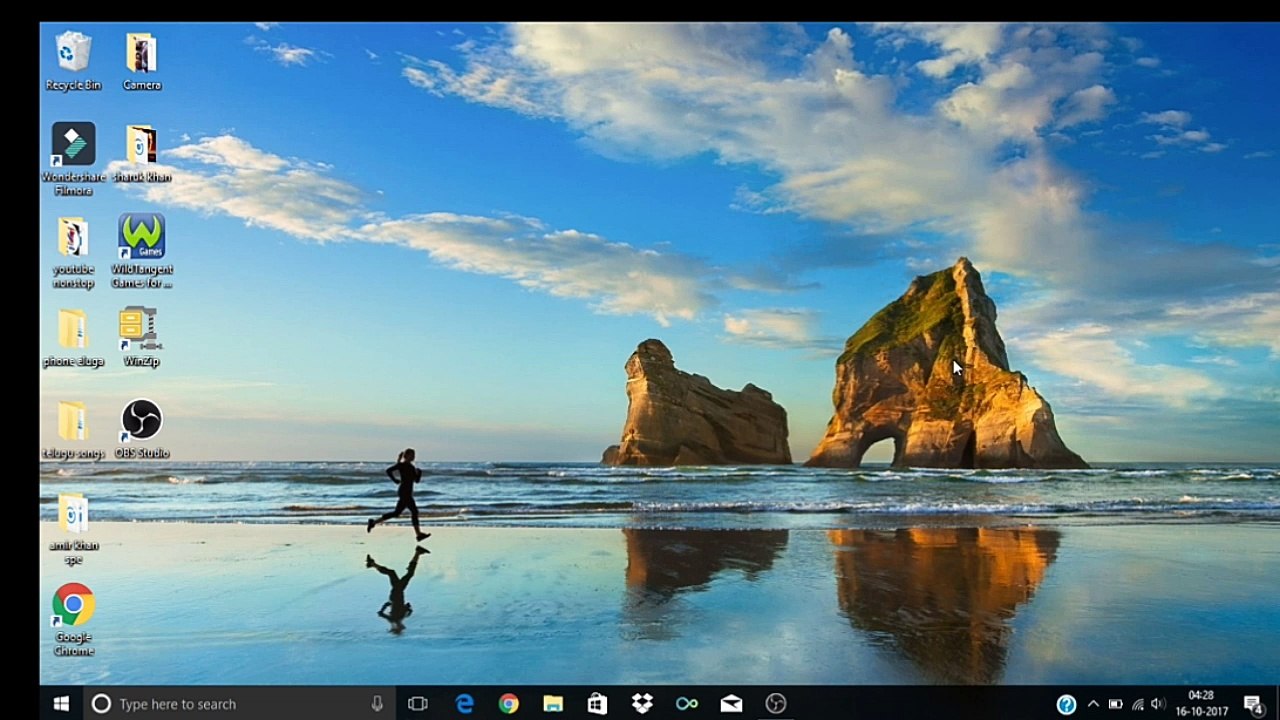Open Dropbox from the taskbar
The height and width of the screenshot is (720, 1280).
[642, 704]
